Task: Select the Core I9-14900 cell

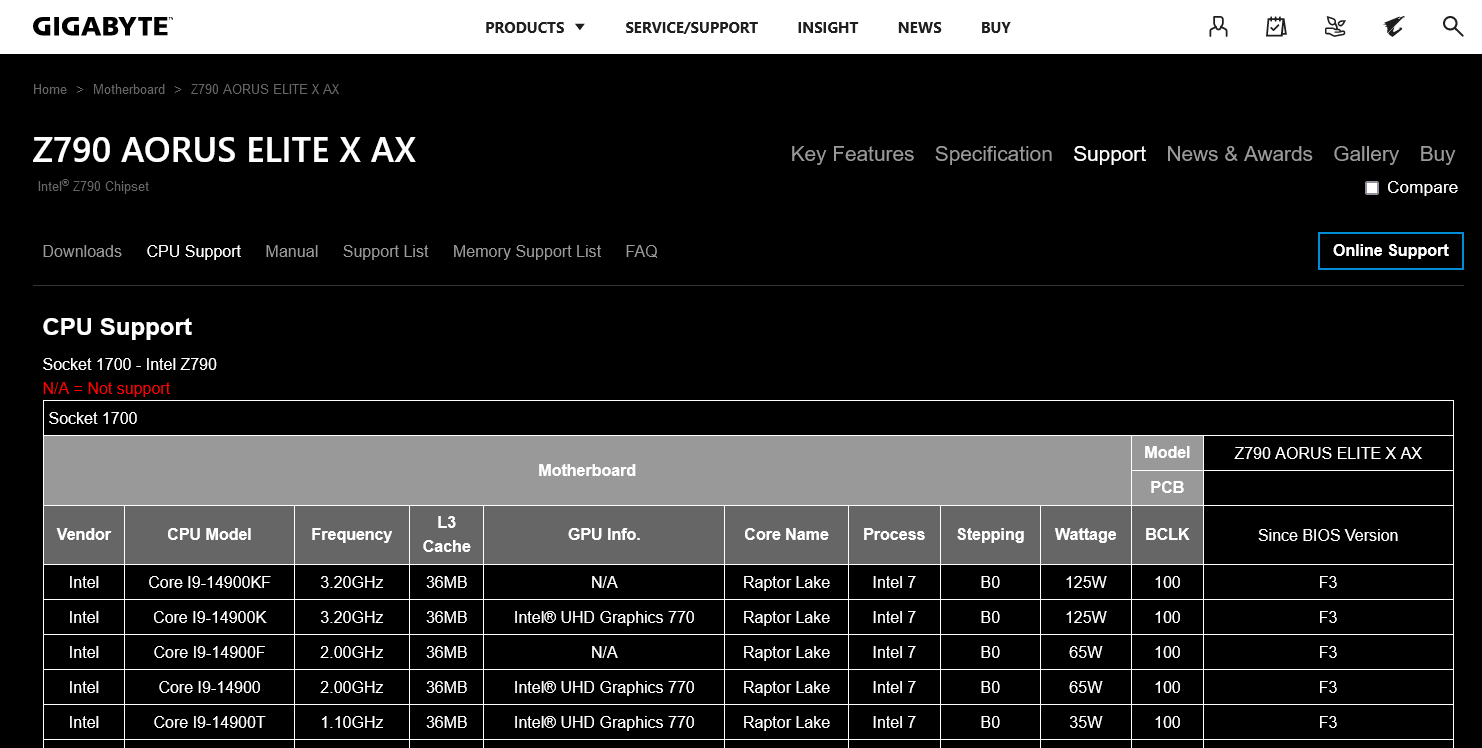Action: (x=209, y=687)
